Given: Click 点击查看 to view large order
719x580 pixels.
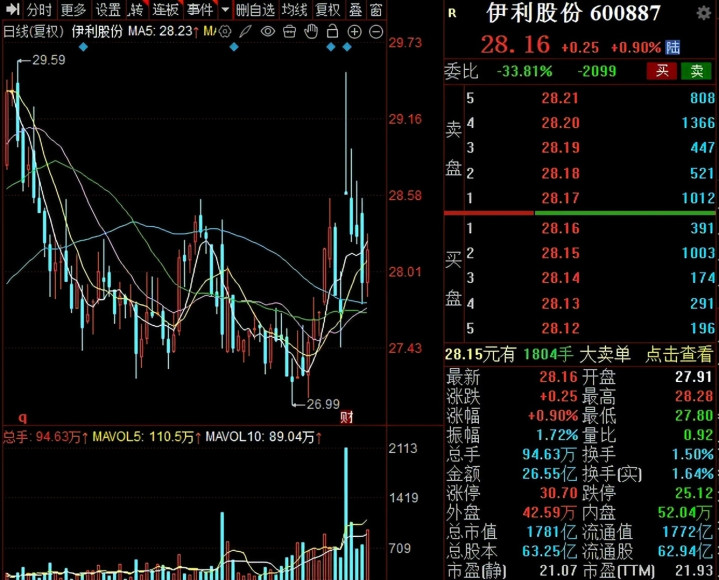Looking at the screenshot, I should (x=679, y=354).
